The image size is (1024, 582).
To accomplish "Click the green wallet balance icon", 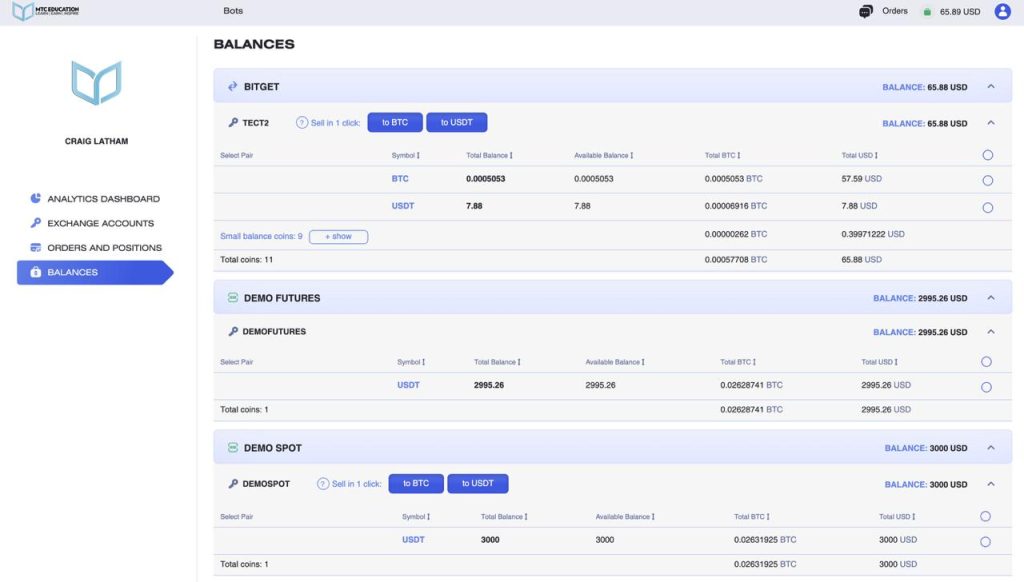I will pyautogui.click(x=926, y=12).
